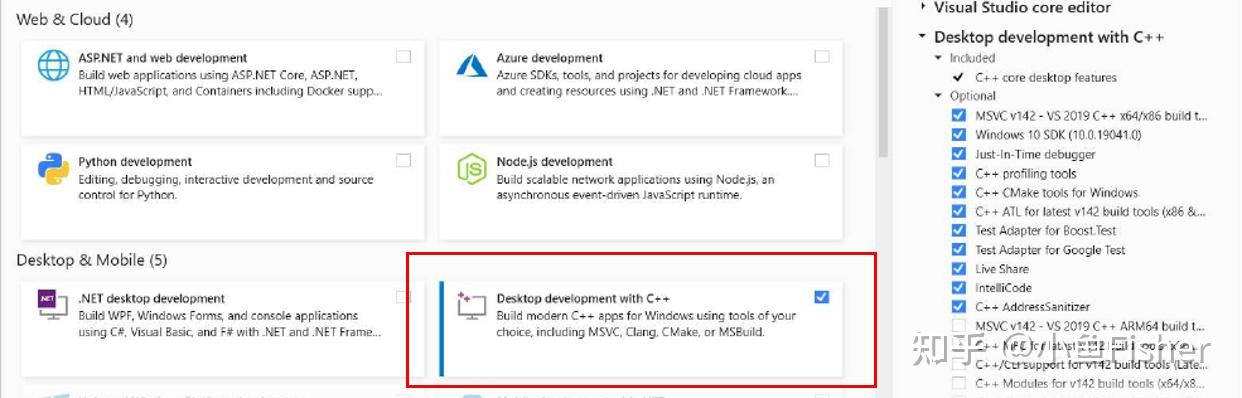Click the Desktop & Mobile (5) heading
Image resolution: width=1242 pixels, height=398 pixels.
tap(92, 260)
